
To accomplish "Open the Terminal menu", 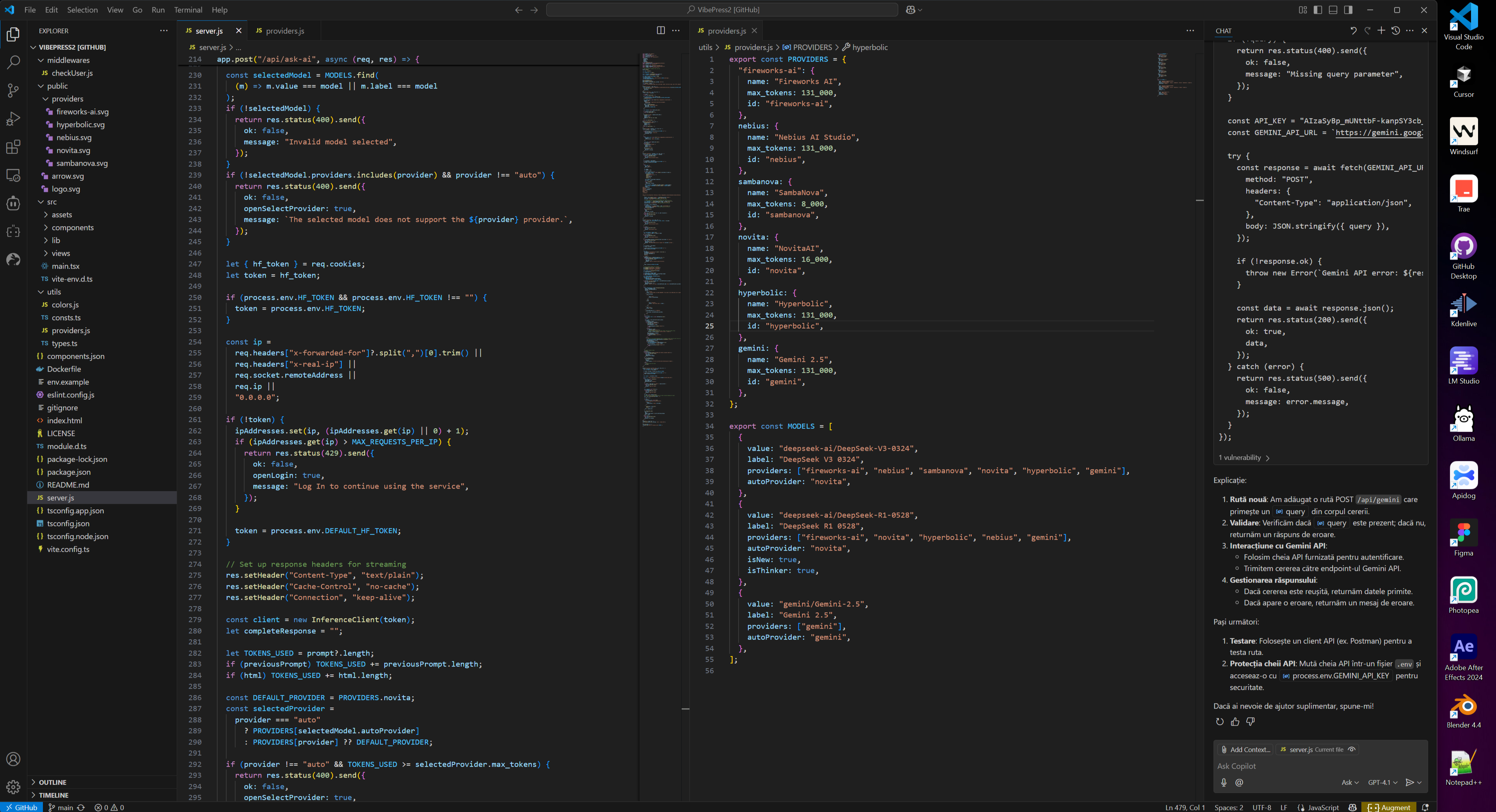I will click(x=188, y=10).
